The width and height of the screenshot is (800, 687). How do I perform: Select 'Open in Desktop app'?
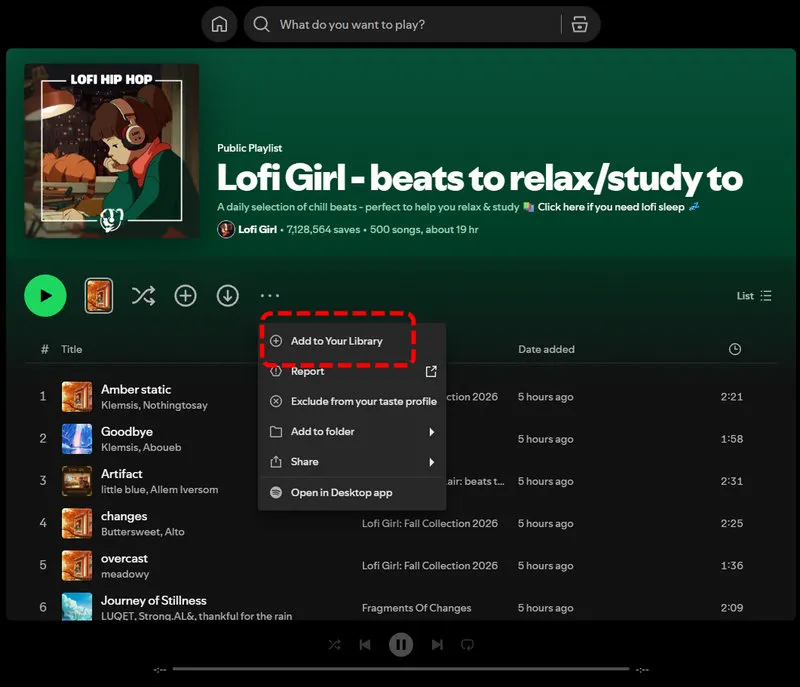point(352,493)
